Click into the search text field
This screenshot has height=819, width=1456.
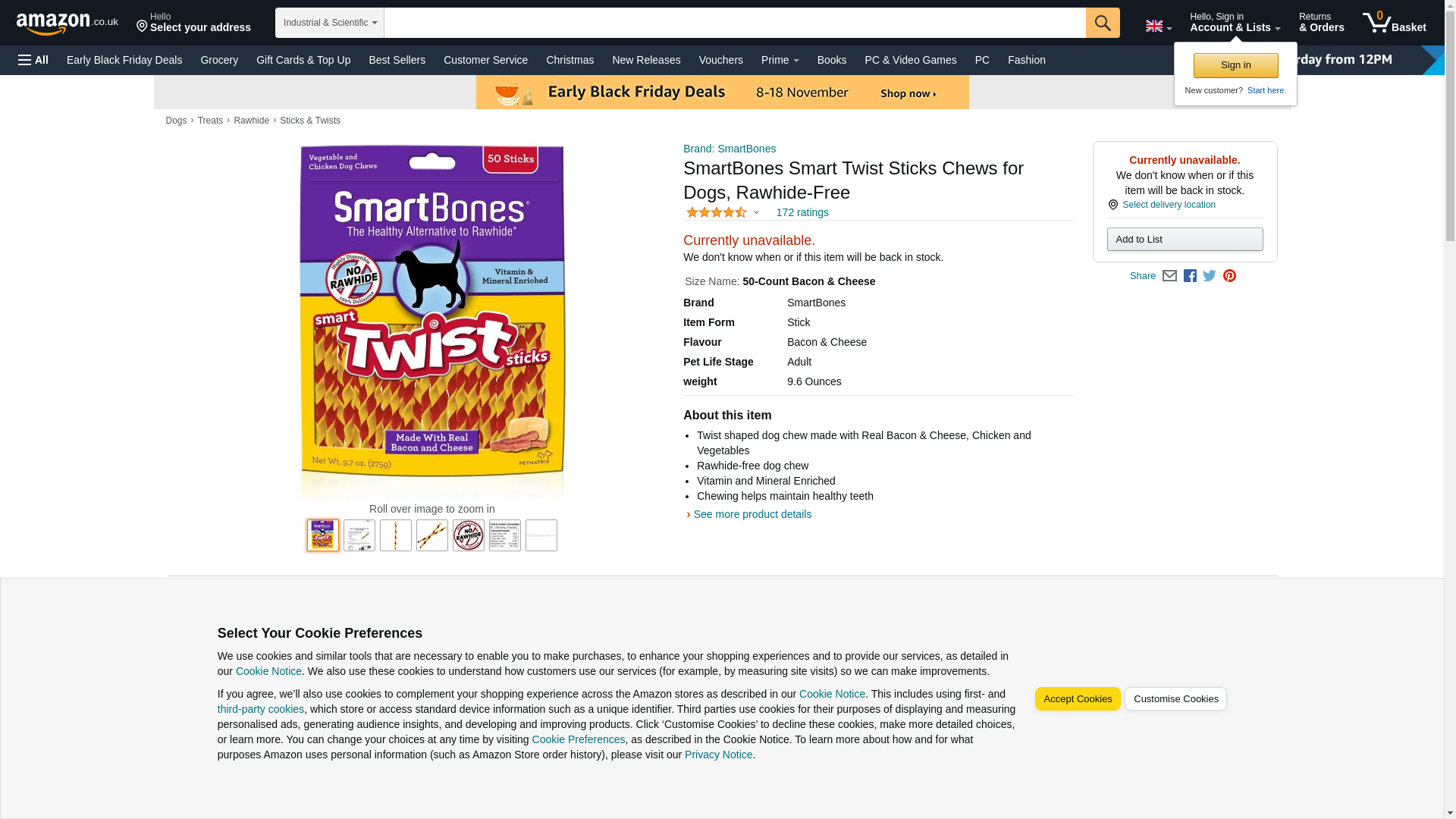(x=734, y=23)
